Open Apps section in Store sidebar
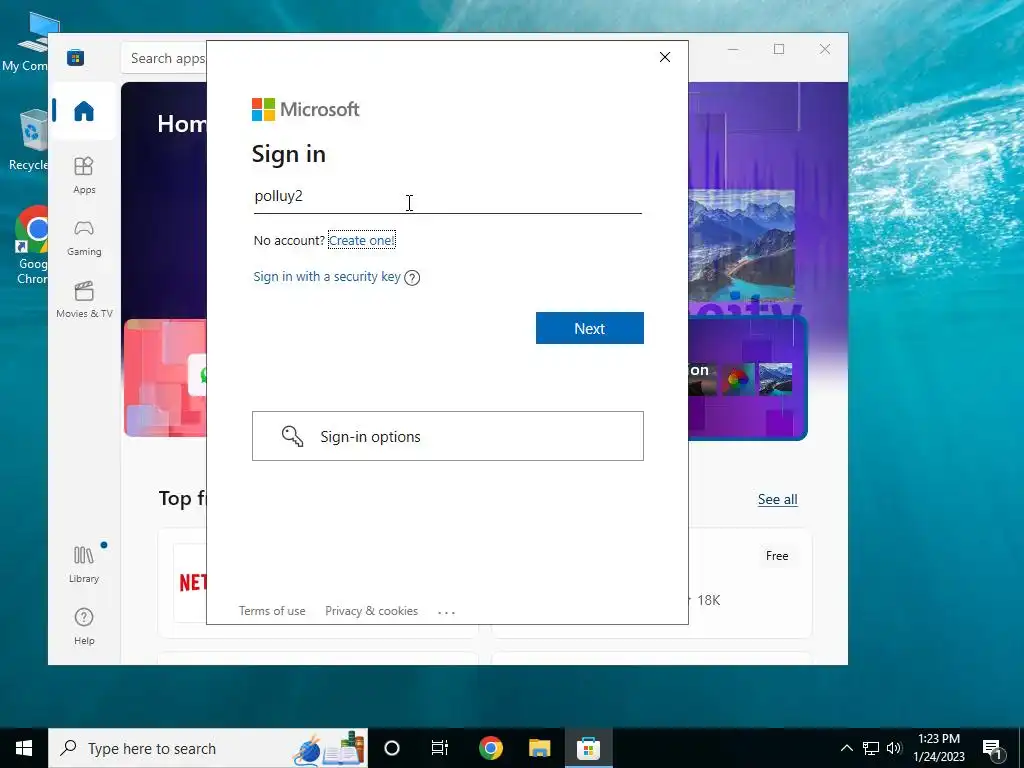This screenshot has width=1024, height=768. [x=84, y=175]
